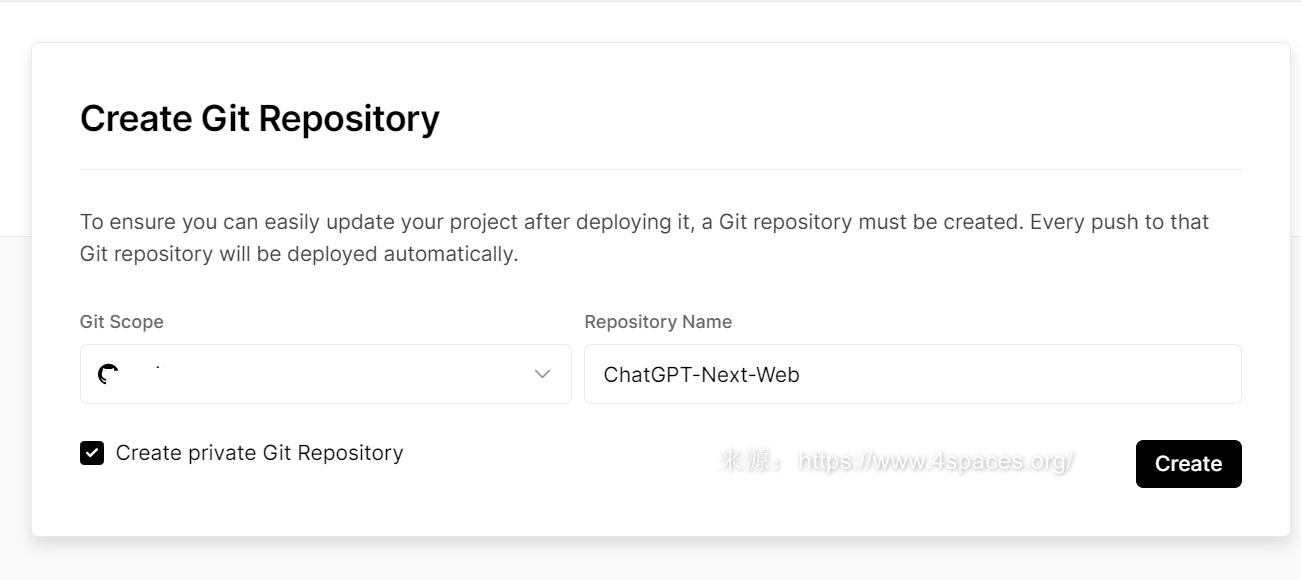The height and width of the screenshot is (580, 1301).
Task: Click the 'ChatGPT-Next-Web' text in the input
Action: tap(701, 375)
